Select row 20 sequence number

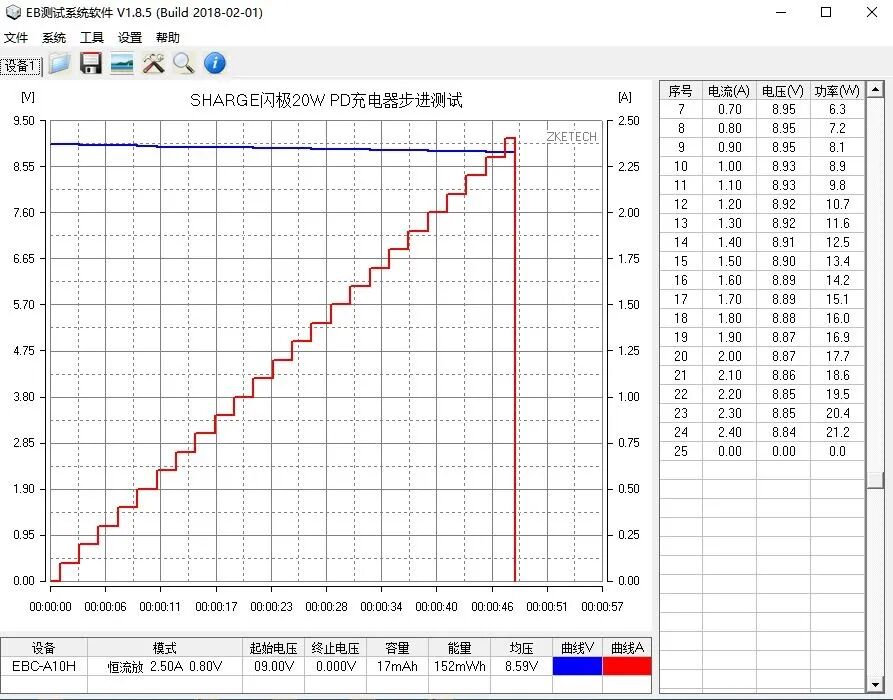click(681, 357)
